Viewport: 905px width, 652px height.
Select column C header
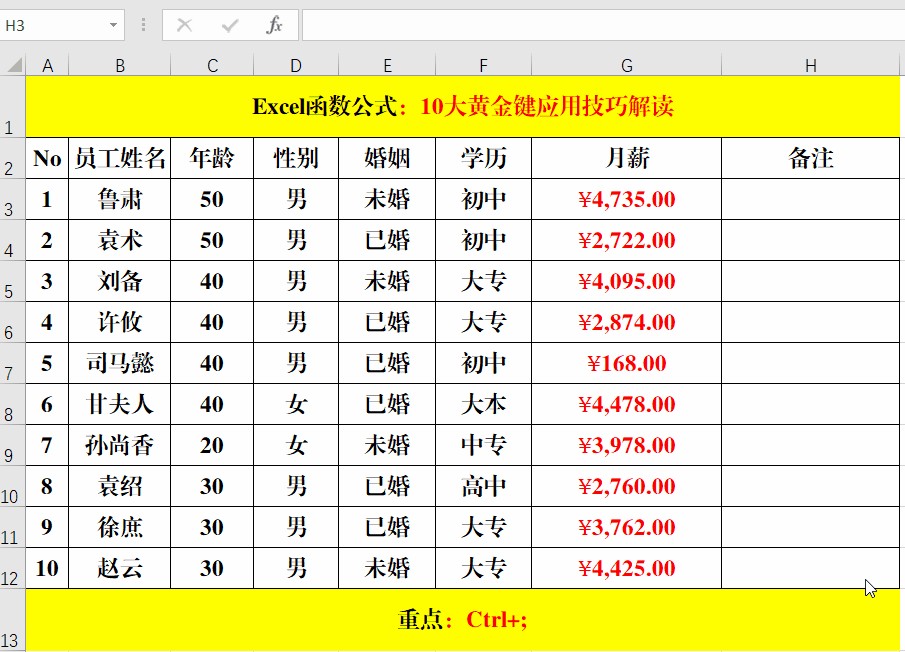click(212, 65)
